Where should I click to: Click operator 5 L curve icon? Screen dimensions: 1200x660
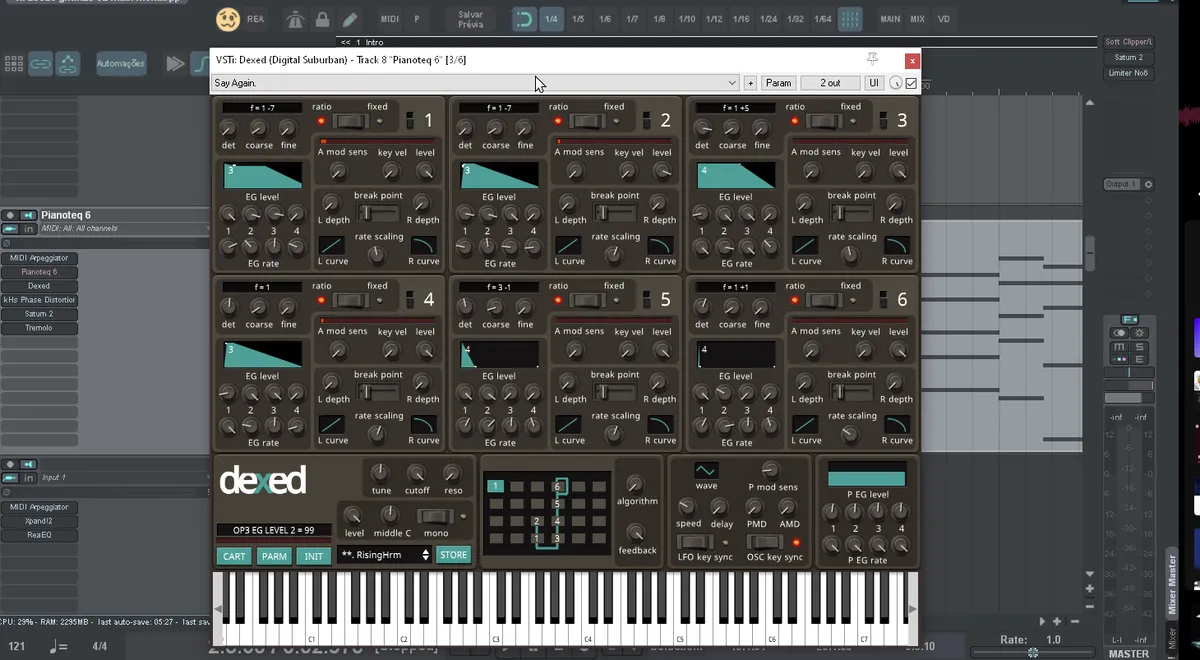click(570, 425)
